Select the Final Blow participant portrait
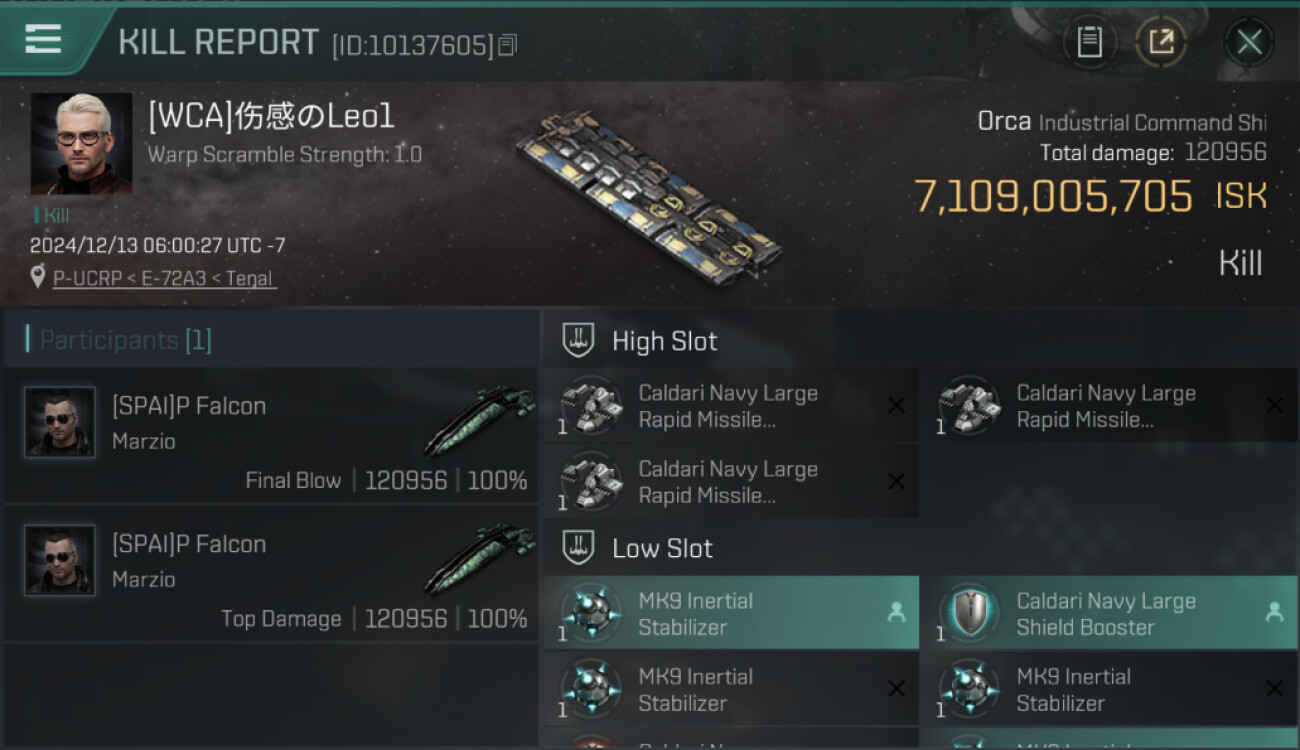 60,422
